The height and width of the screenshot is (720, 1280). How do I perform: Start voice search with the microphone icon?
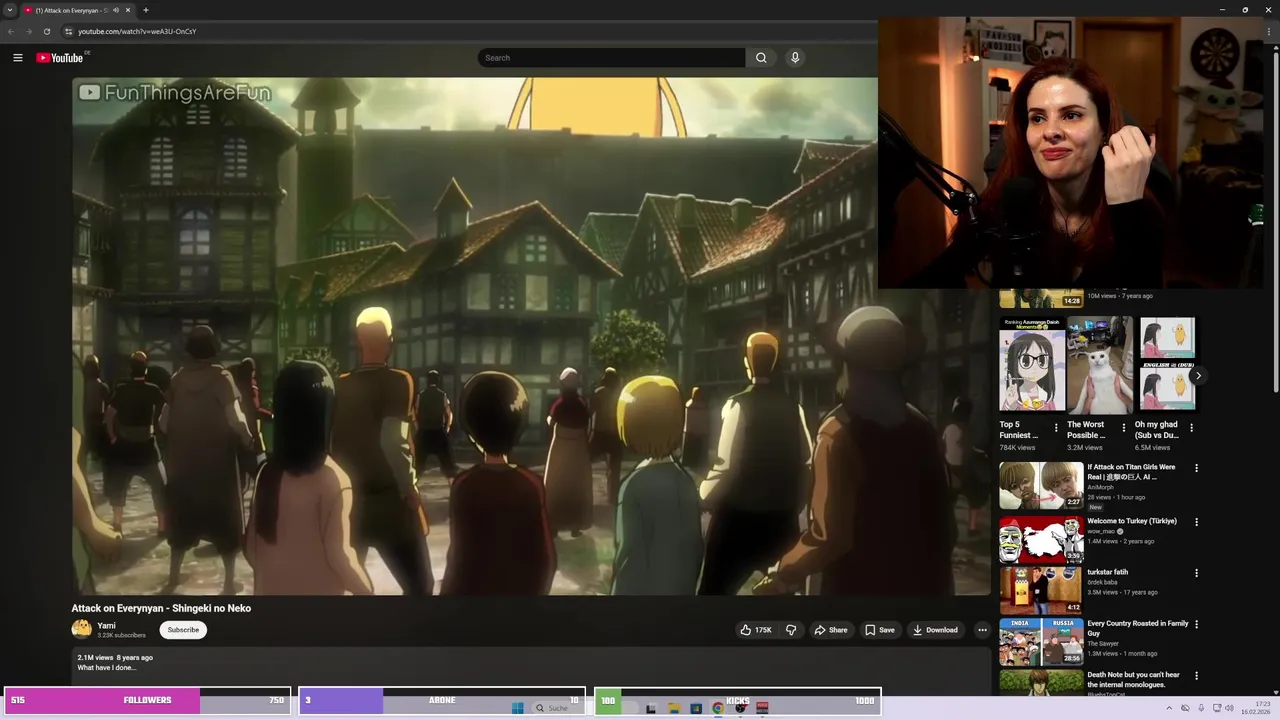click(x=795, y=58)
